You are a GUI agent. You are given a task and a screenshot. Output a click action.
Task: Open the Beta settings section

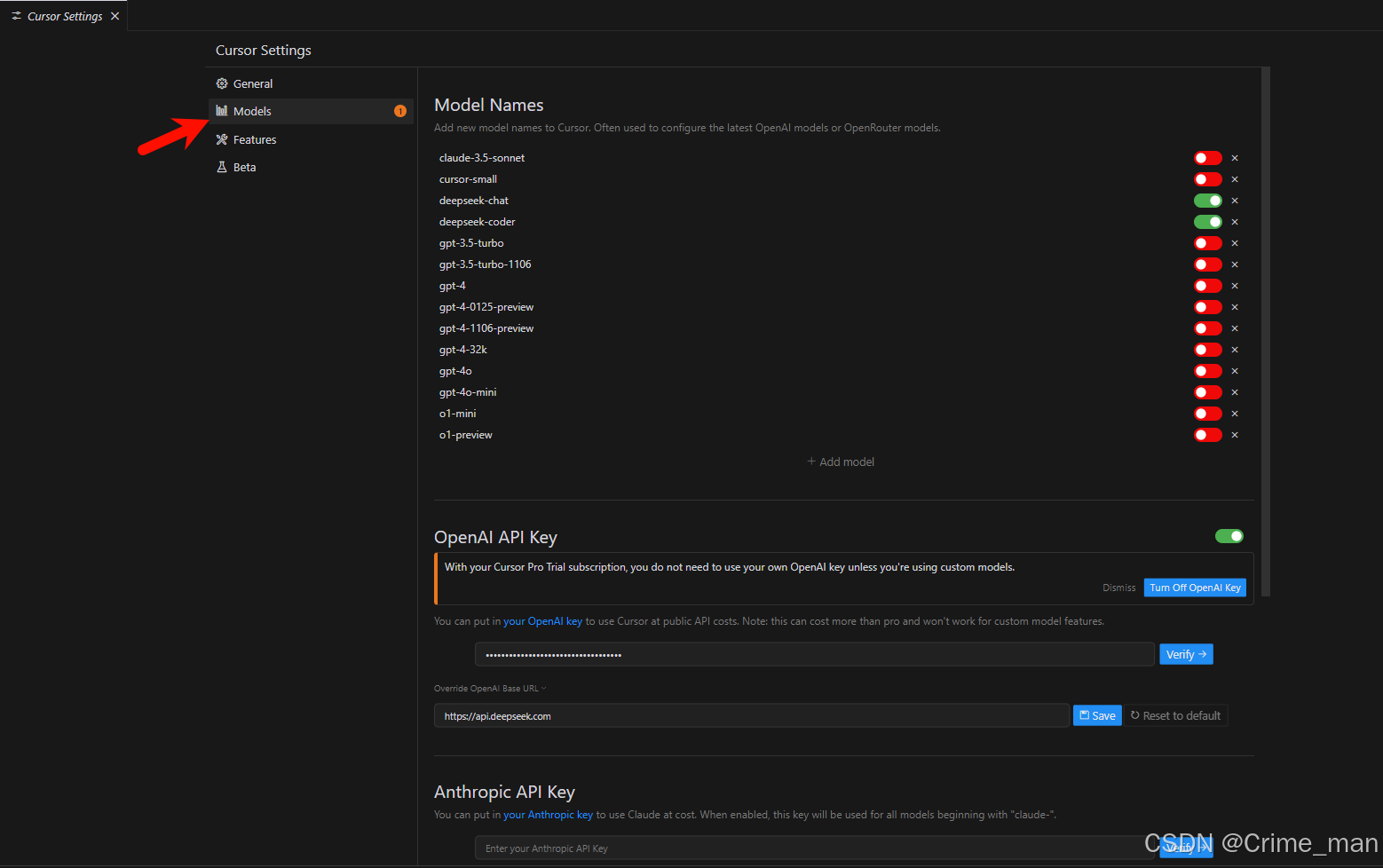311,167
